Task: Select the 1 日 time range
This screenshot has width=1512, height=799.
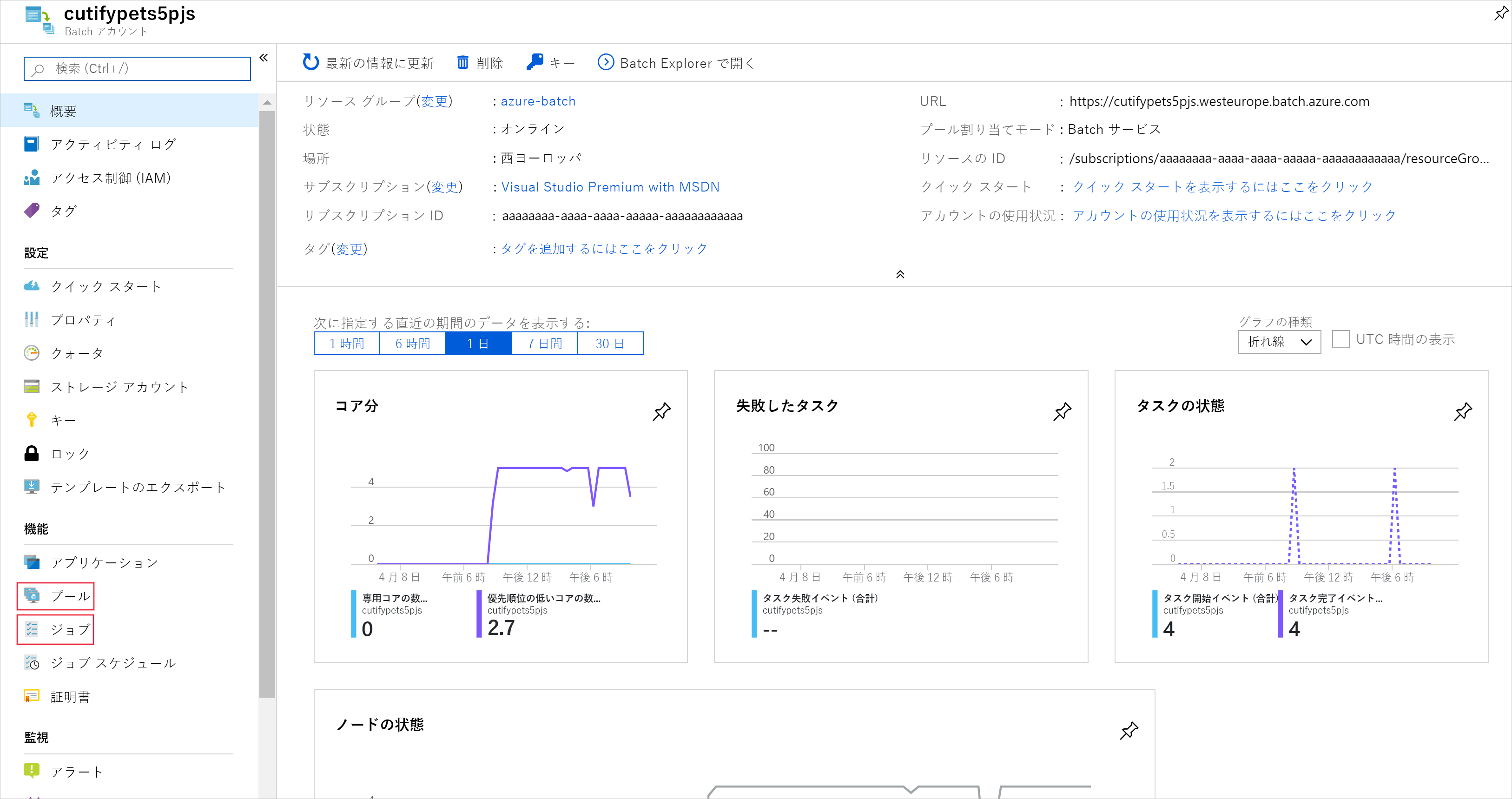Action: (478, 343)
